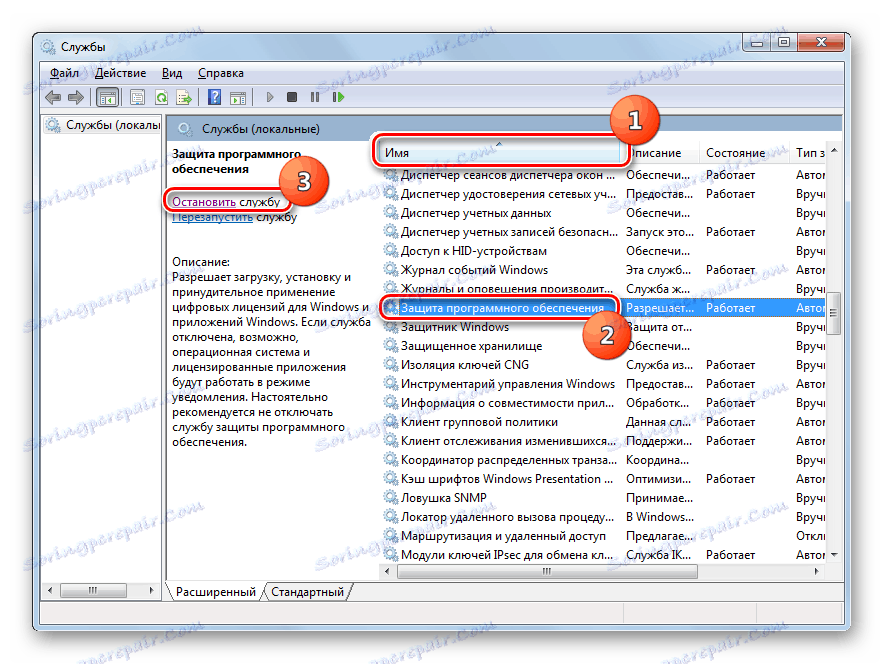Click the Forward arrow toolbar icon

click(x=76, y=98)
